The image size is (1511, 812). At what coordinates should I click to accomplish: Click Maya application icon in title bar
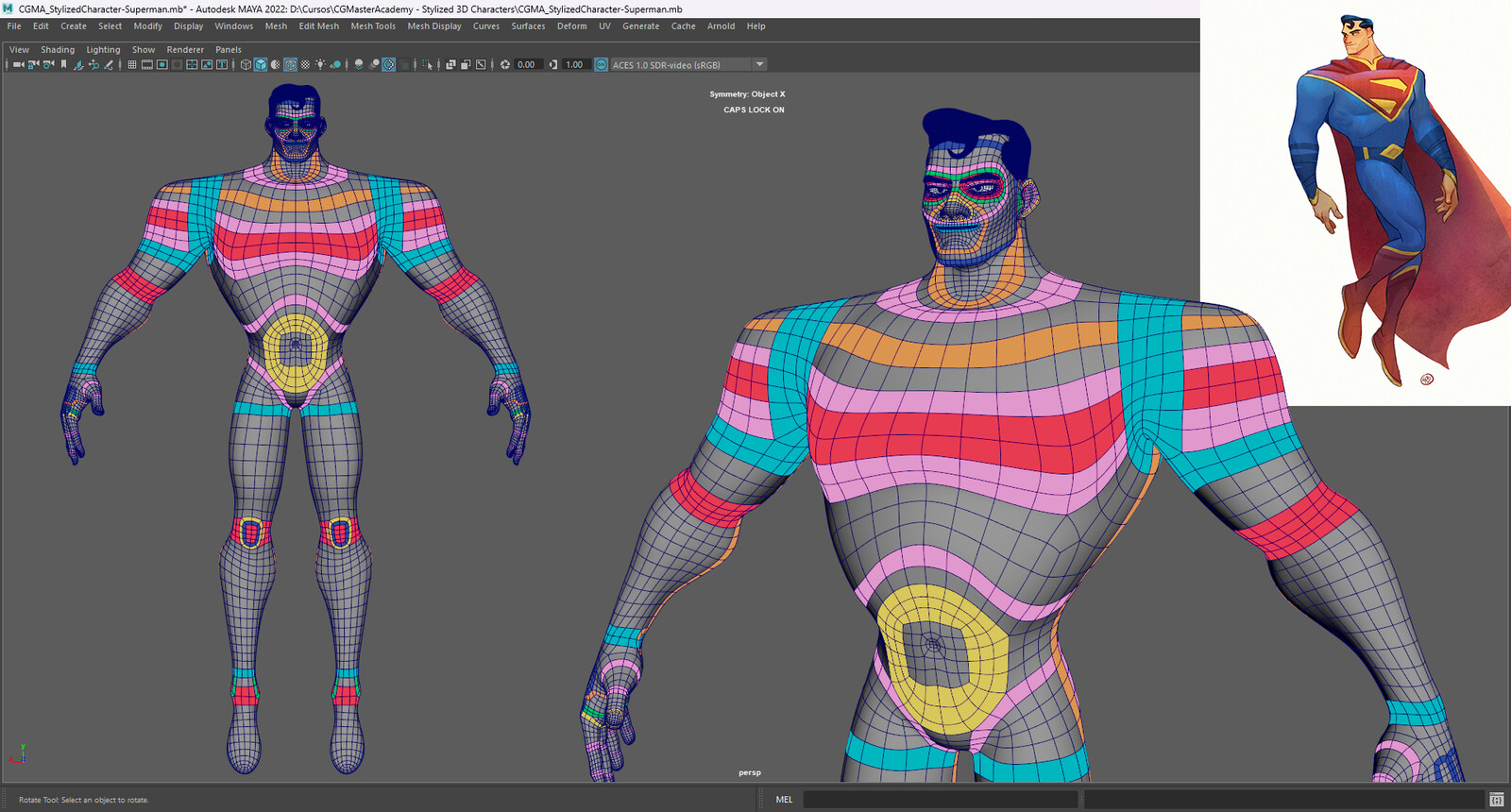click(x=8, y=8)
